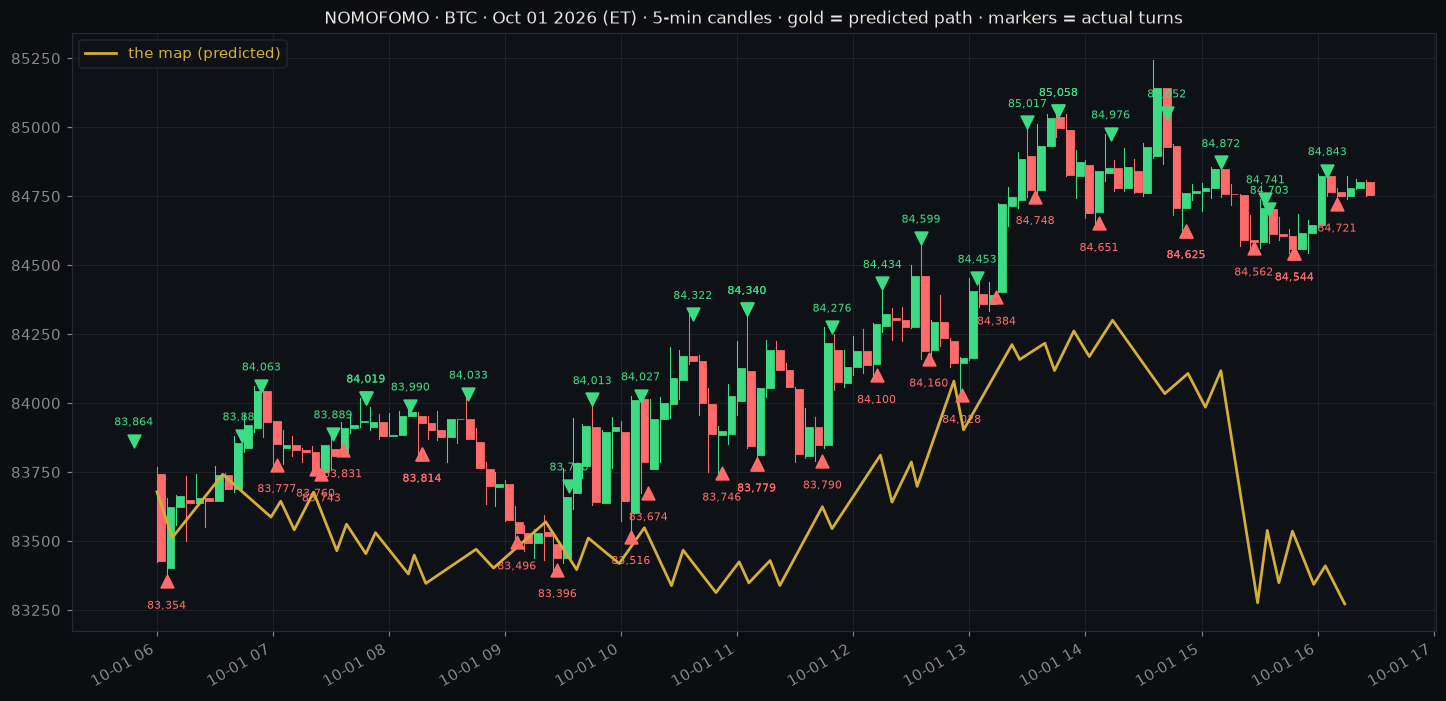
Task: Click the 84750 y-axis label
Action: tap(37, 196)
